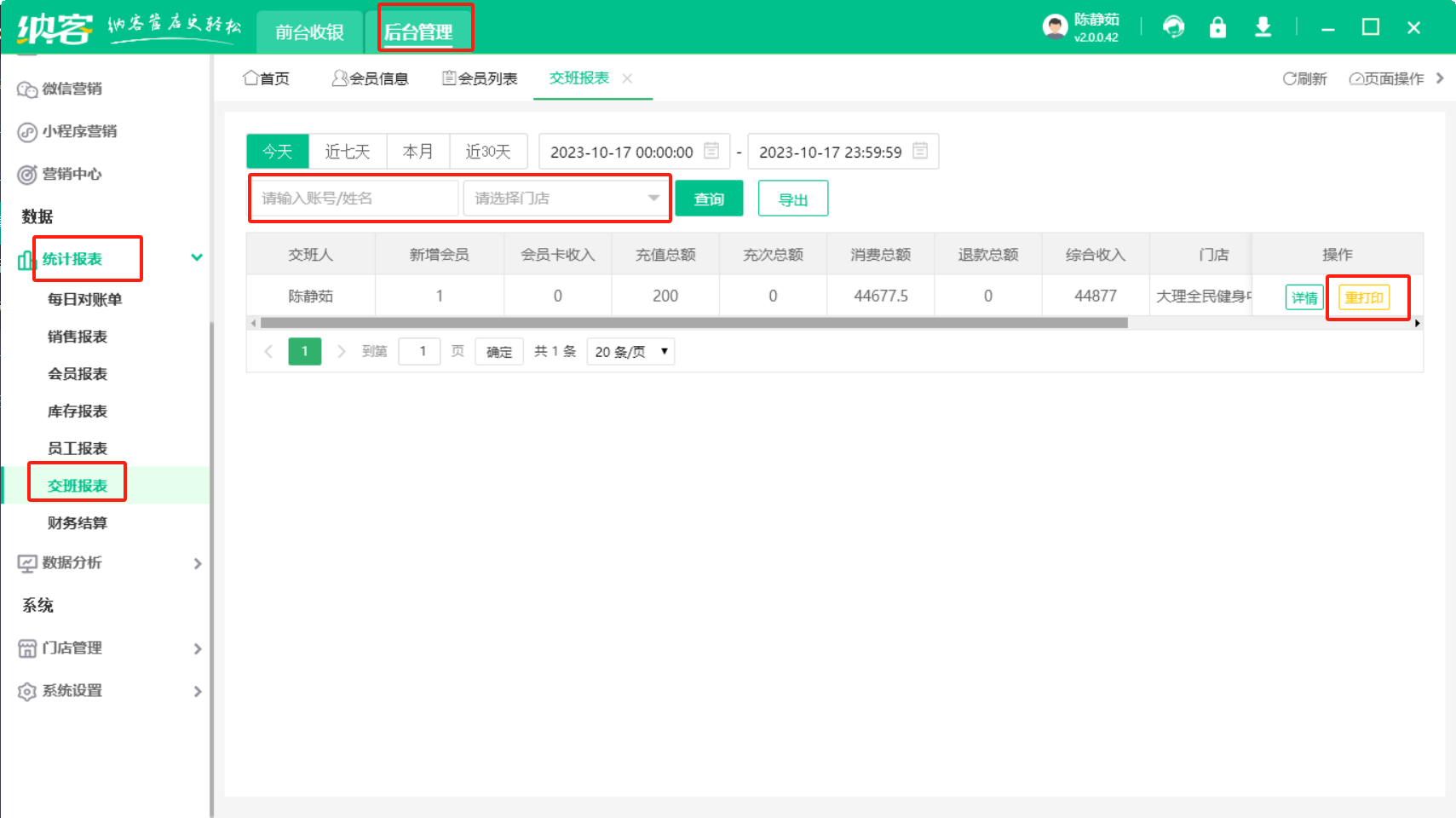Open the start date calendar picker icon
Screen dimensions: 1456x818
[711, 152]
